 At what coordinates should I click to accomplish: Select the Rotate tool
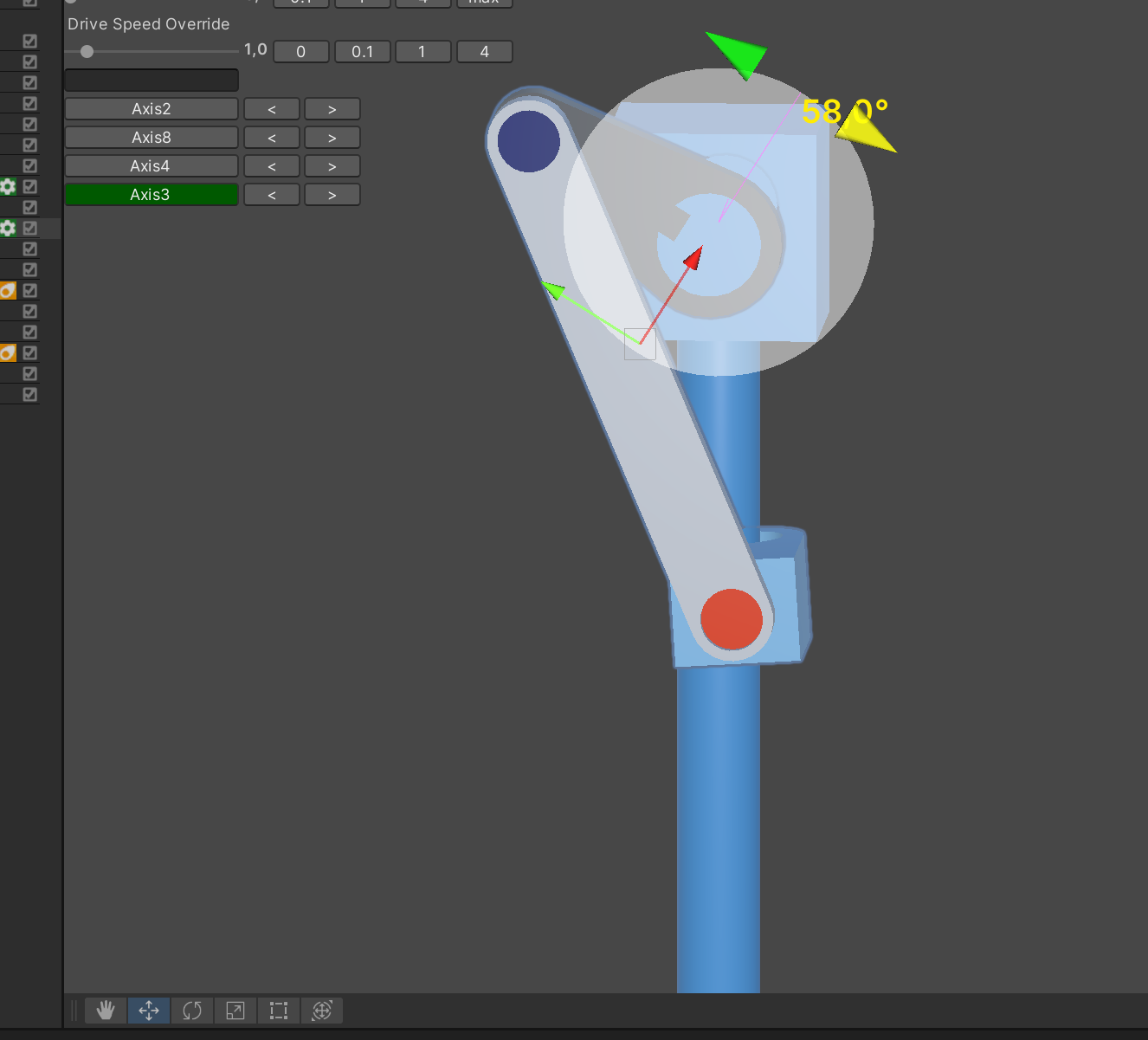click(192, 1011)
